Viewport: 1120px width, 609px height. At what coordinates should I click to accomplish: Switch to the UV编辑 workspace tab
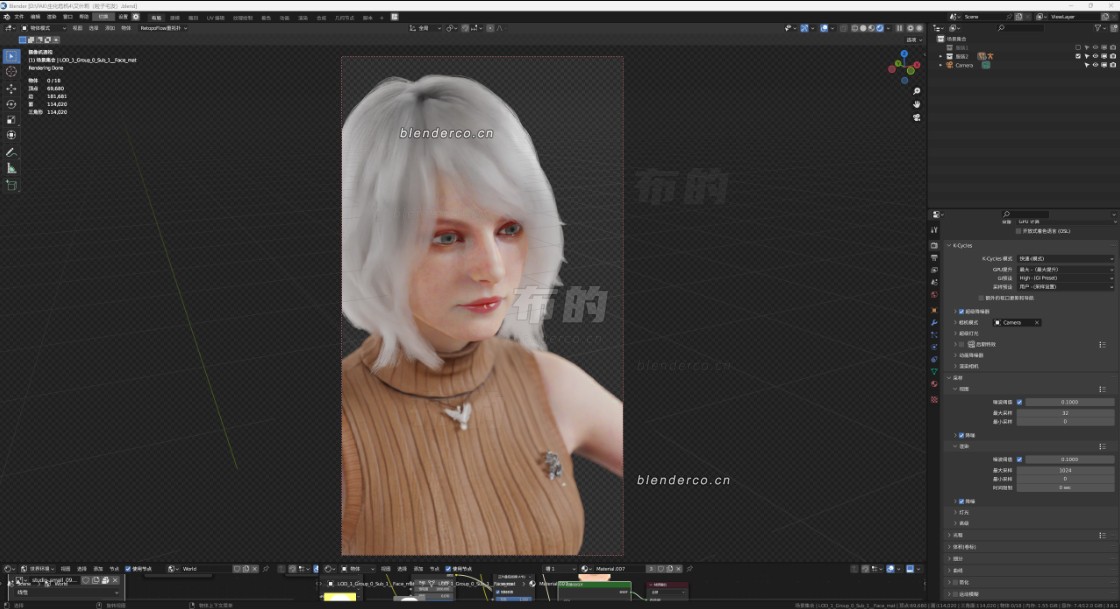215,18
